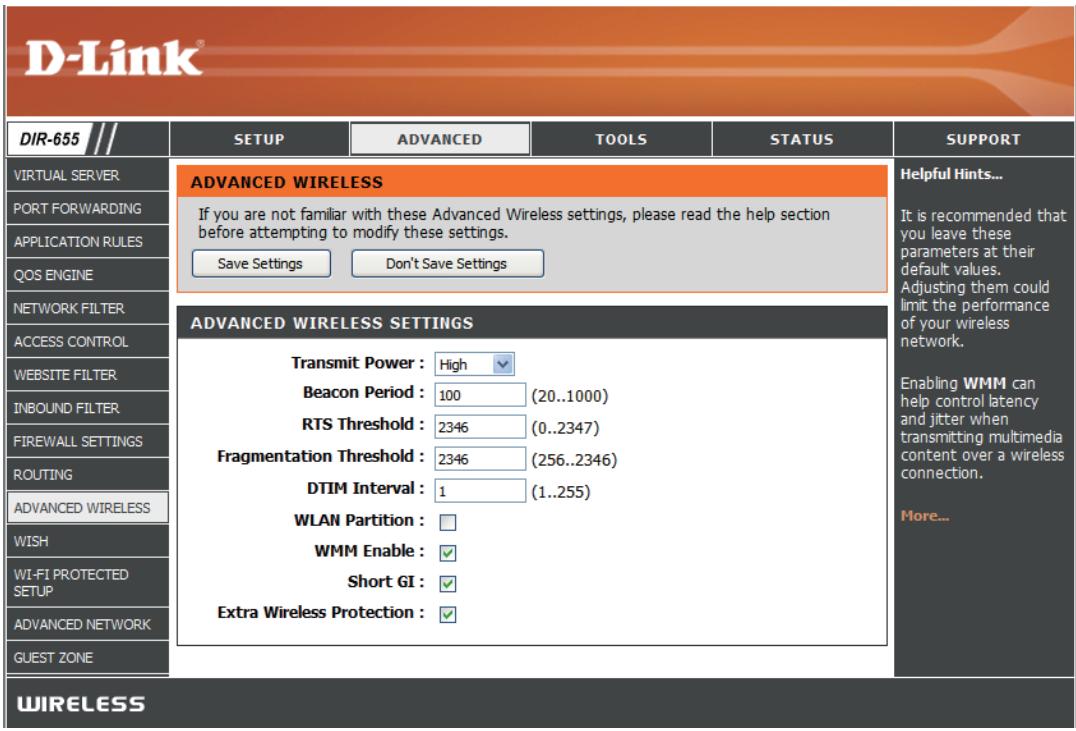
Task: Click the Short GI label
Action: point(386,581)
